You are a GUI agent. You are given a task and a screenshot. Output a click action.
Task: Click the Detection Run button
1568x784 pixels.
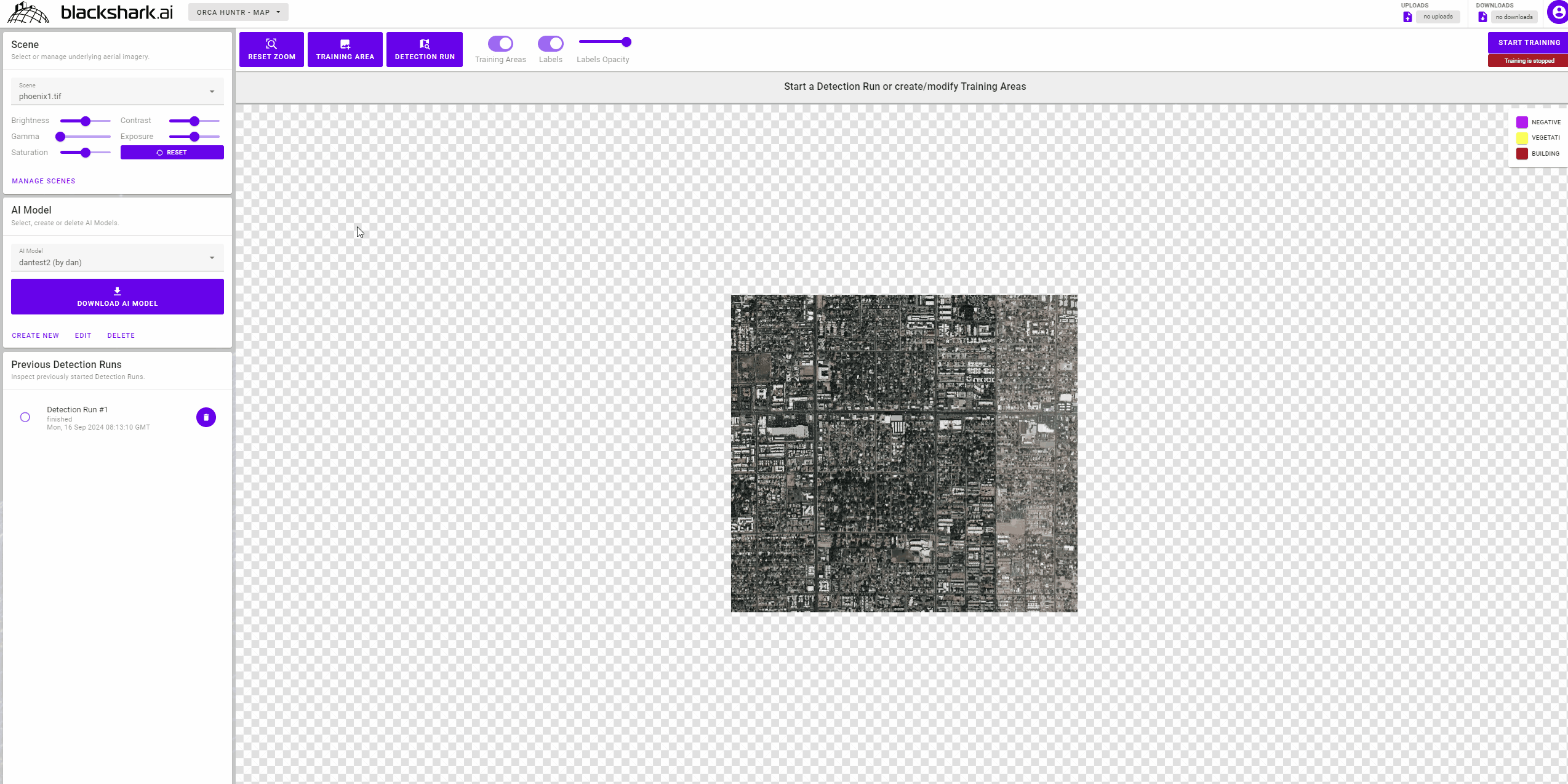(425, 49)
